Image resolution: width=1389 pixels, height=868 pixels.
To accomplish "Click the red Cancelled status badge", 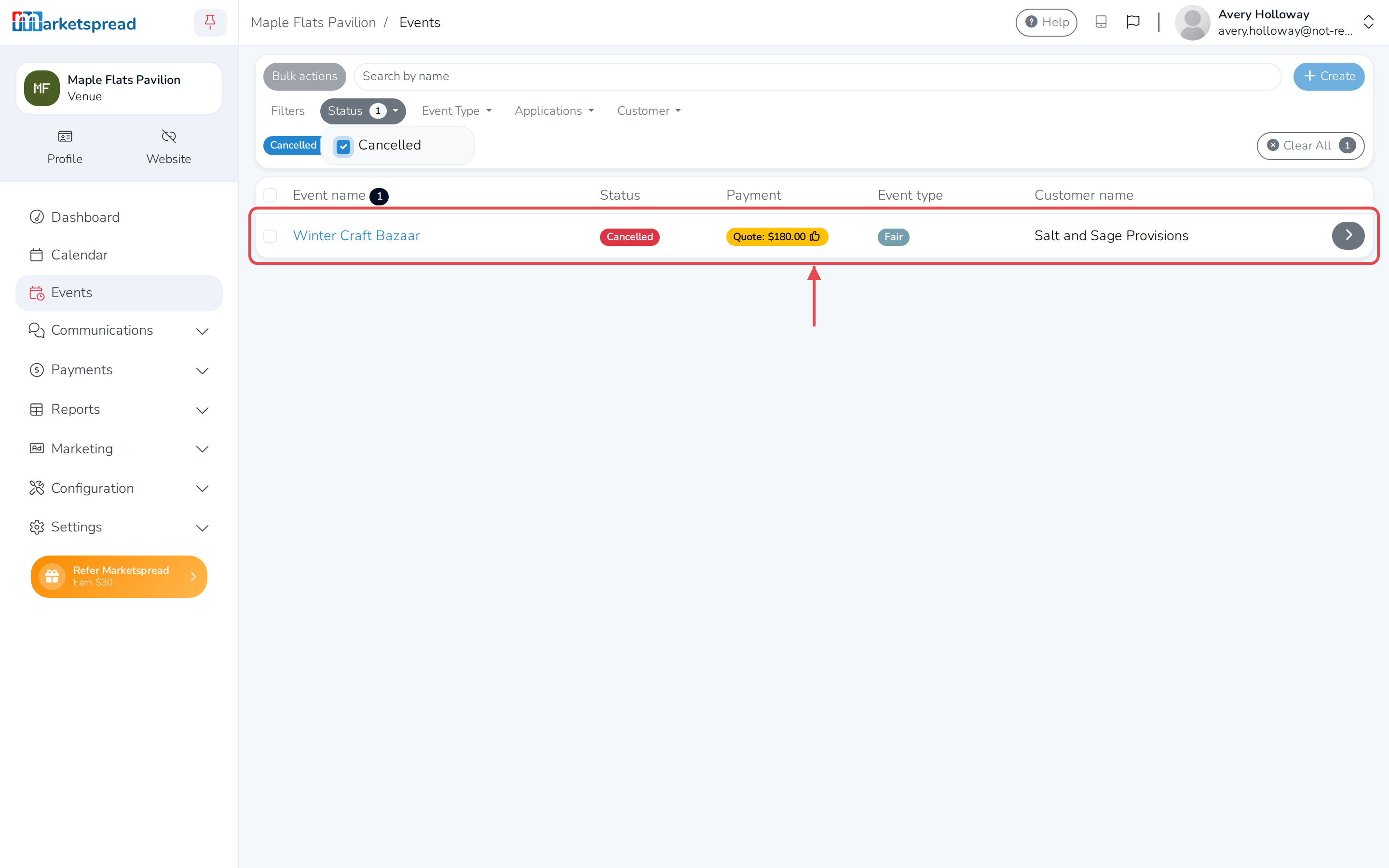I will 630,236.
